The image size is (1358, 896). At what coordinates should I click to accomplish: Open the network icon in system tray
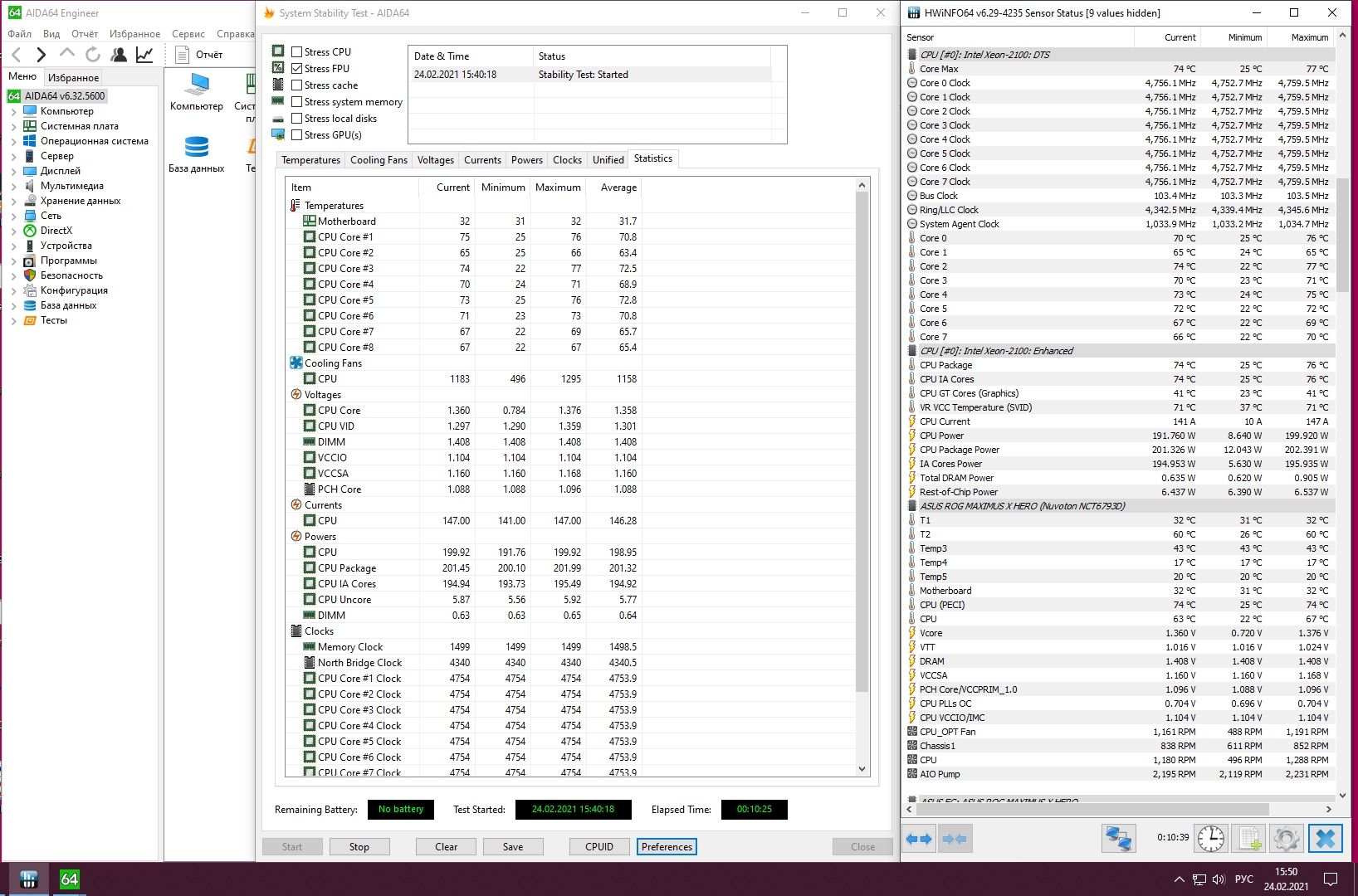coord(1199,879)
